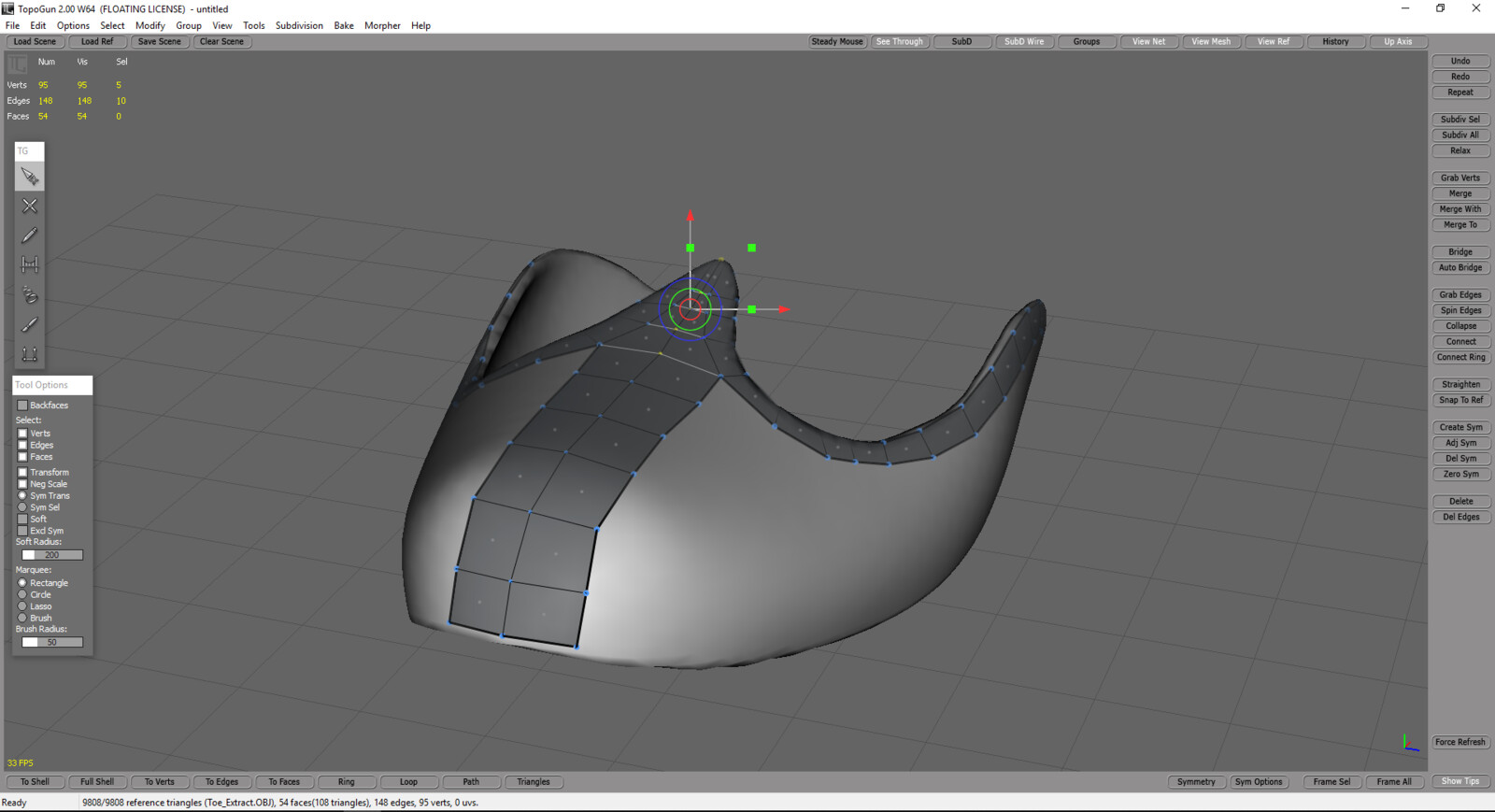Open the Modify menu

pyautogui.click(x=149, y=25)
